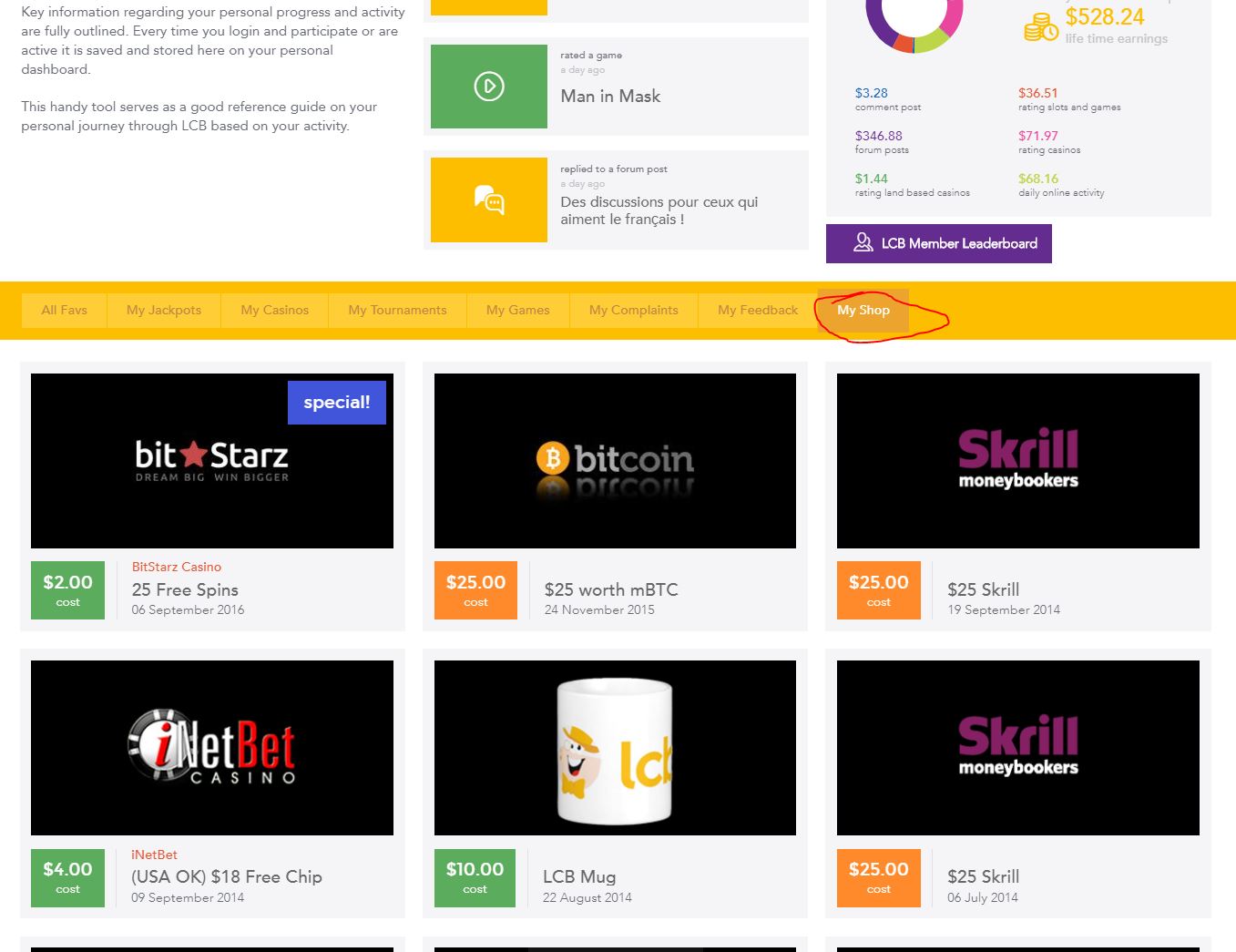1236x952 pixels.
Task: Open the My Jackpots tab
Action: click(x=164, y=310)
